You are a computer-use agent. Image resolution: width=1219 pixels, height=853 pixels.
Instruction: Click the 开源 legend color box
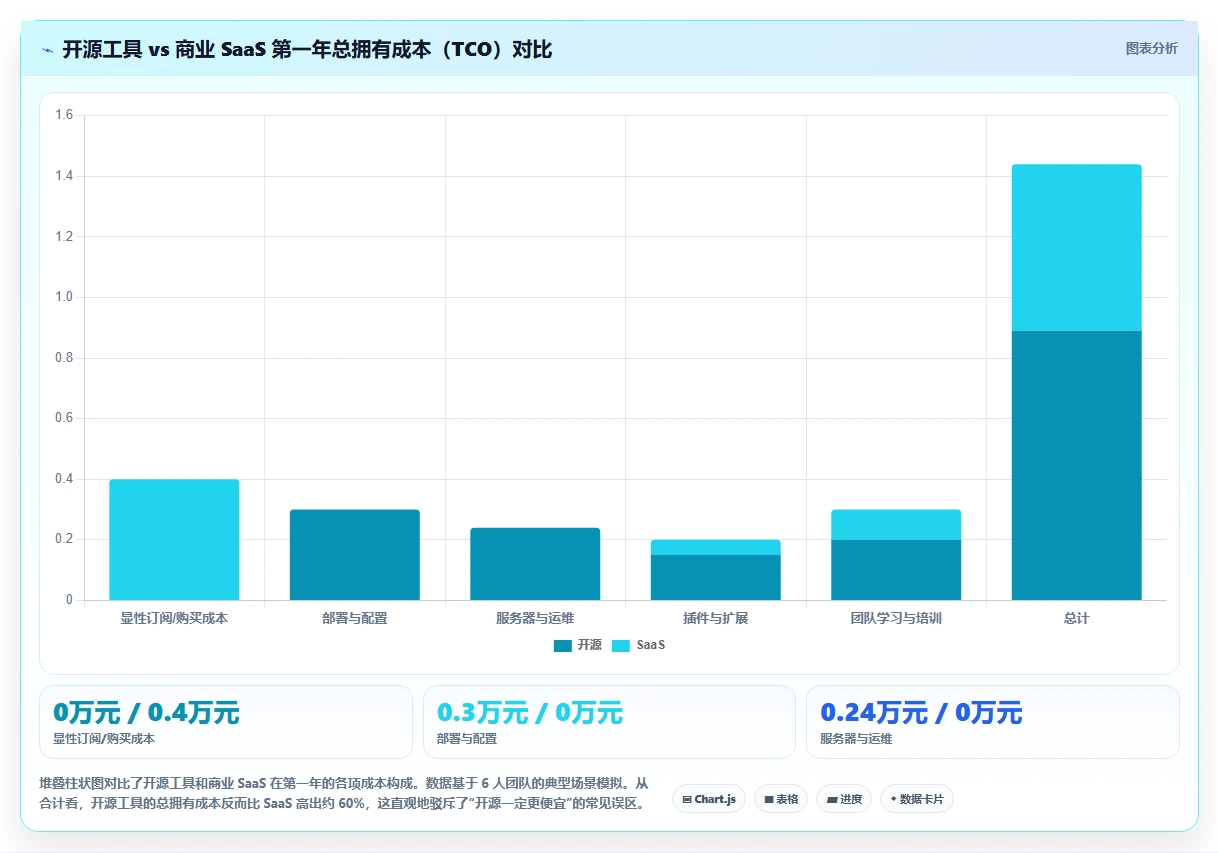click(x=563, y=646)
